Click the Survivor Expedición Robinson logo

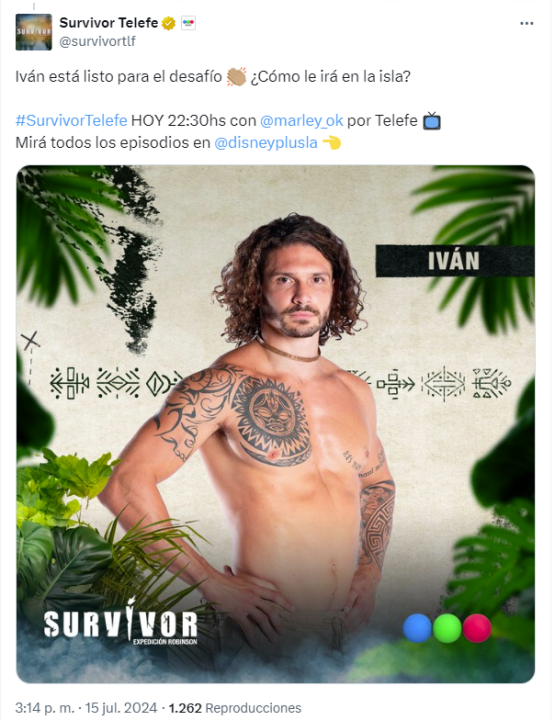(121, 622)
